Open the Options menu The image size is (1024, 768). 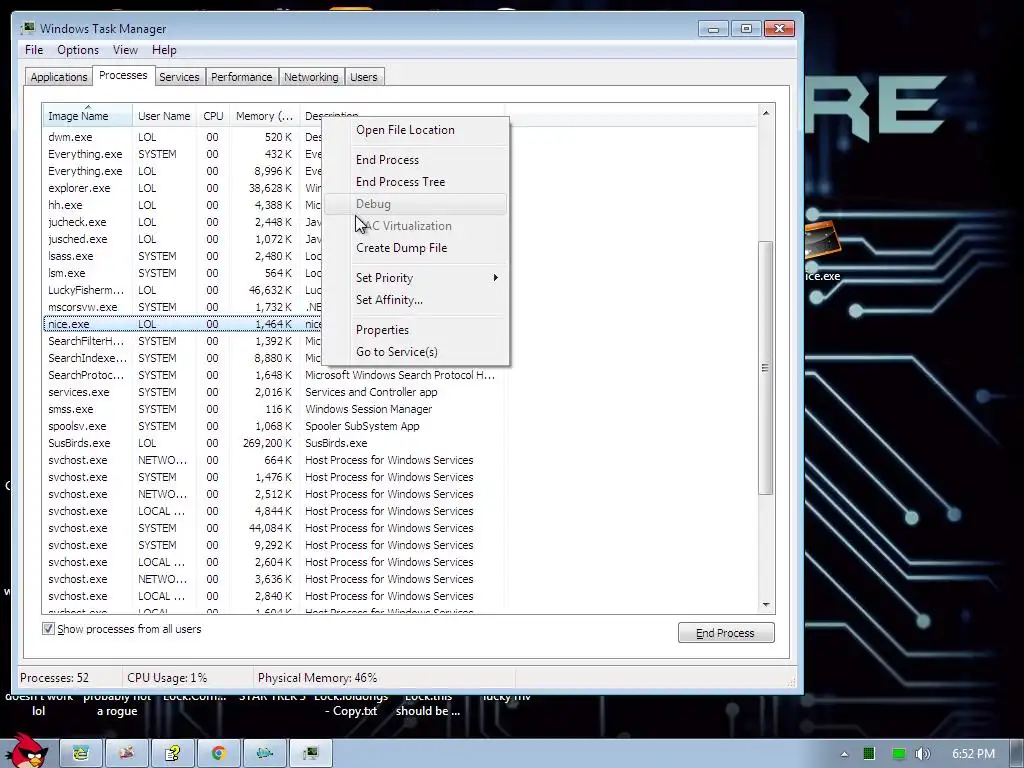pos(78,50)
